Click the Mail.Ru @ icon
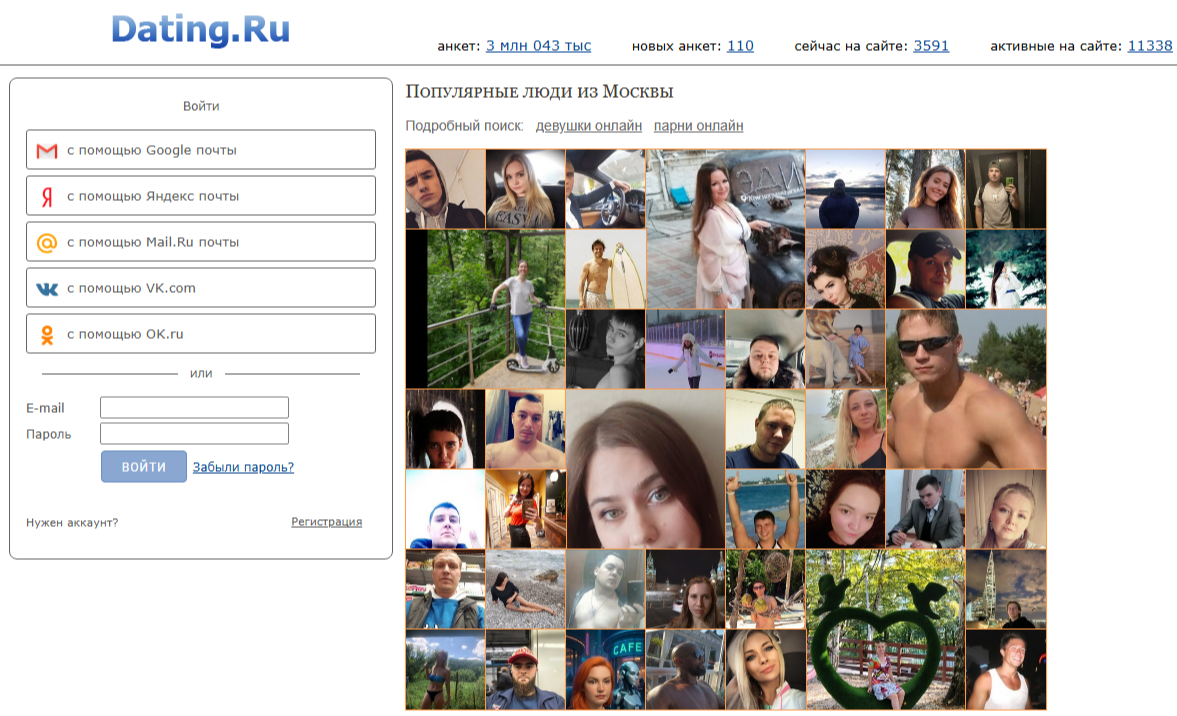 pyautogui.click(x=47, y=243)
